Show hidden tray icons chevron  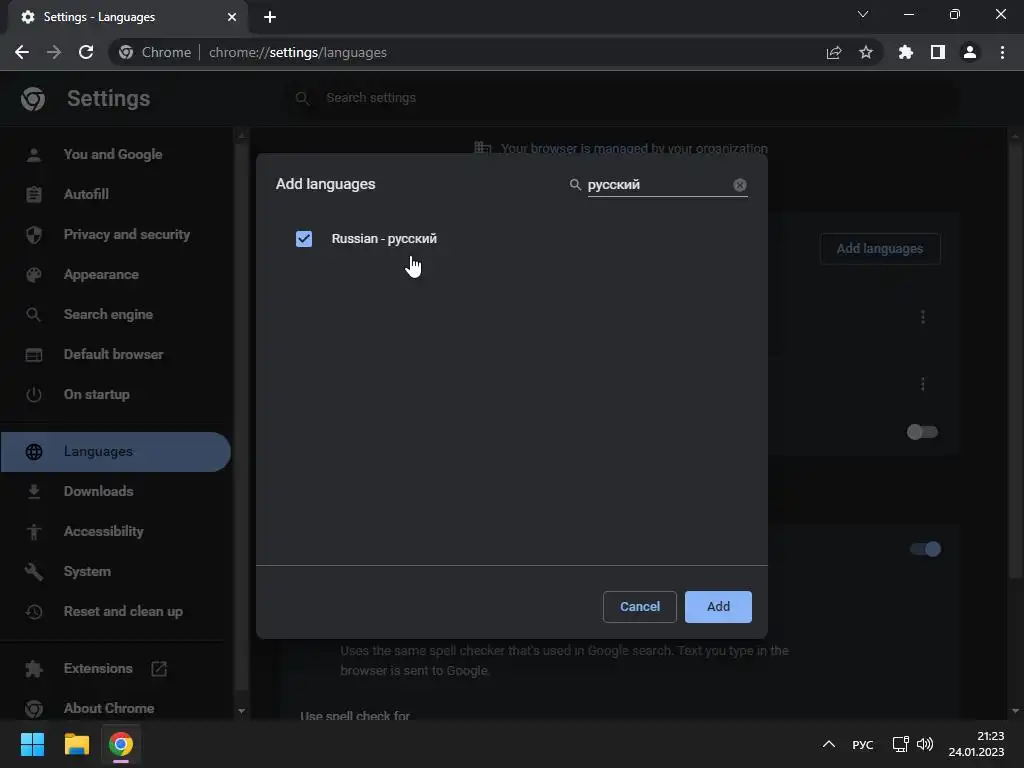click(x=829, y=744)
